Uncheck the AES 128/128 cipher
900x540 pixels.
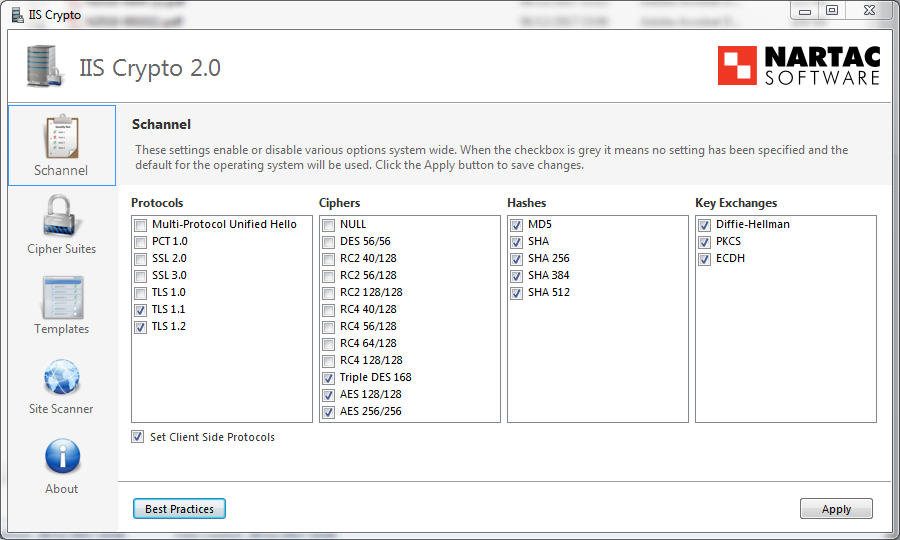click(x=328, y=395)
